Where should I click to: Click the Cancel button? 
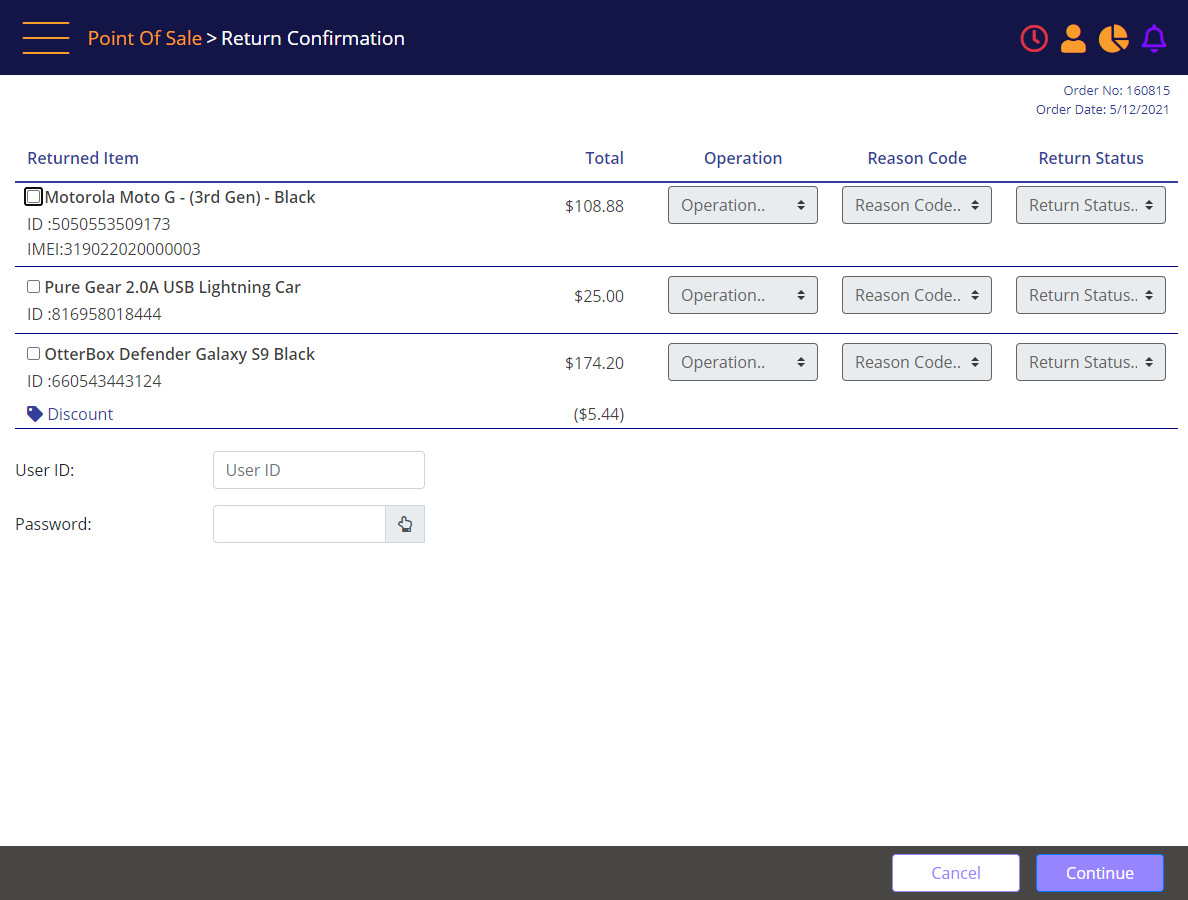955,873
